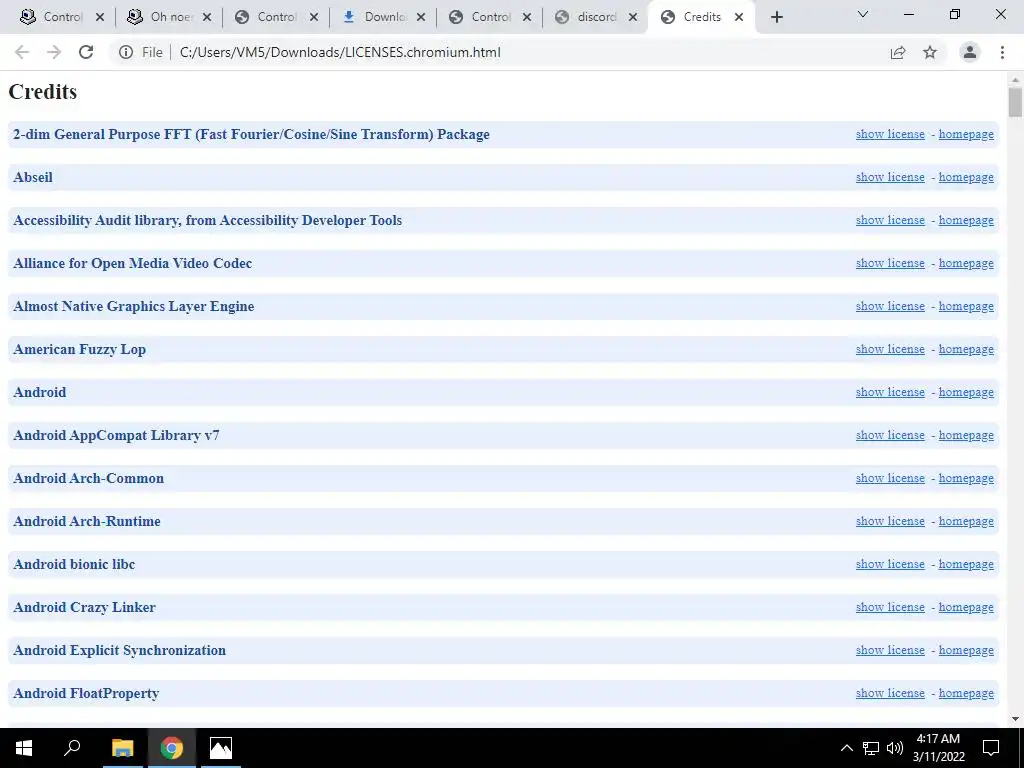Viewport: 1024px width, 768px height.
Task: Show license for Android Arch-Runtime
Action: (890, 522)
